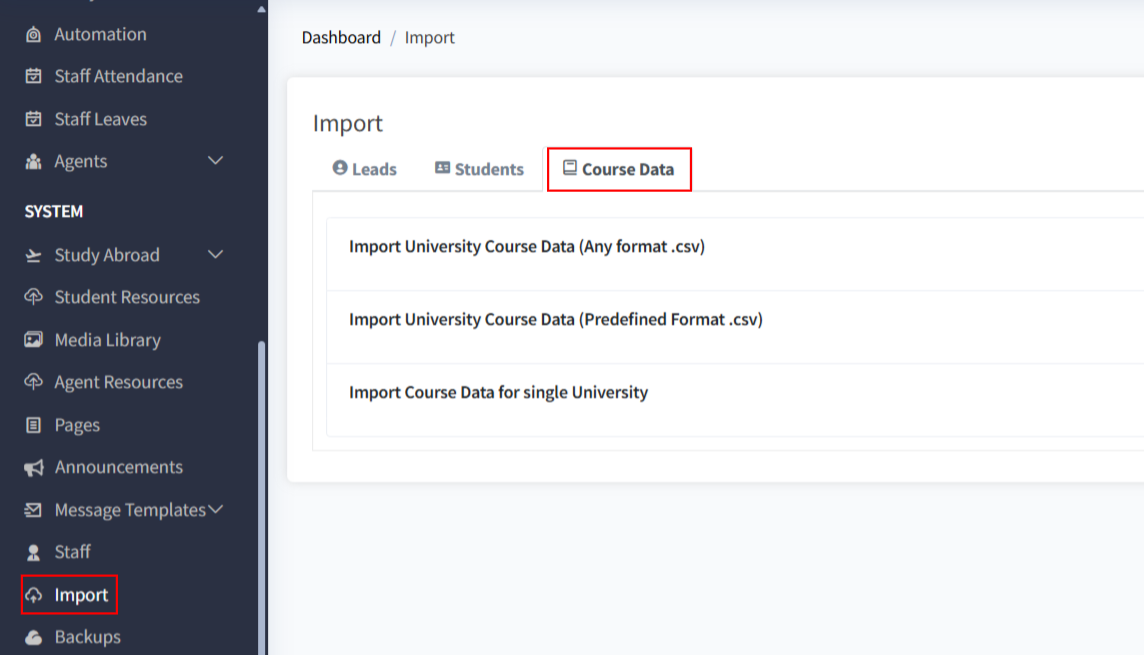Click the Backups cloud icon
This screenshot has height=655, width=1144.
click(x=34, y=638)
